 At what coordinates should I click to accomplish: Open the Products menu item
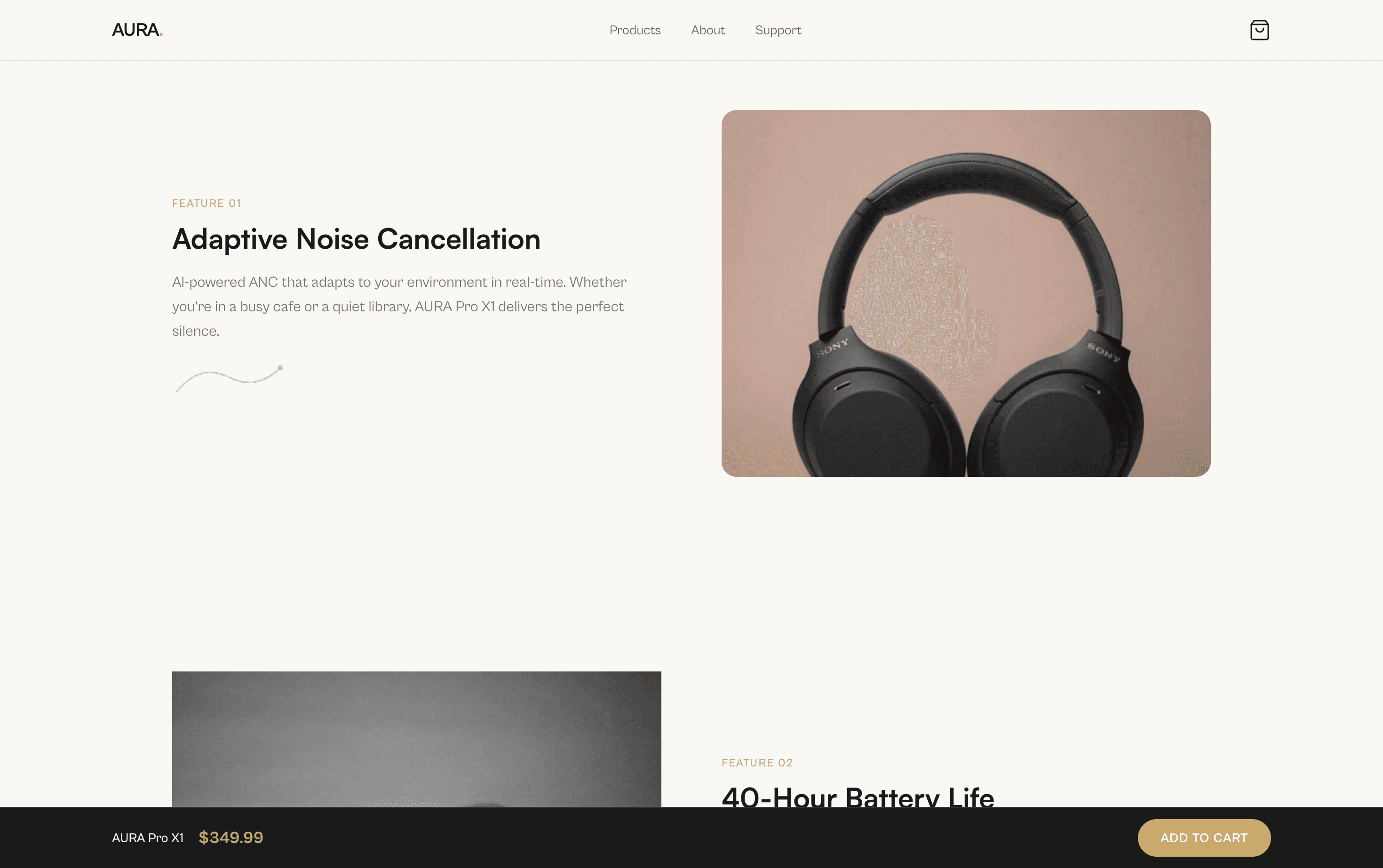(x=635, y=30)
